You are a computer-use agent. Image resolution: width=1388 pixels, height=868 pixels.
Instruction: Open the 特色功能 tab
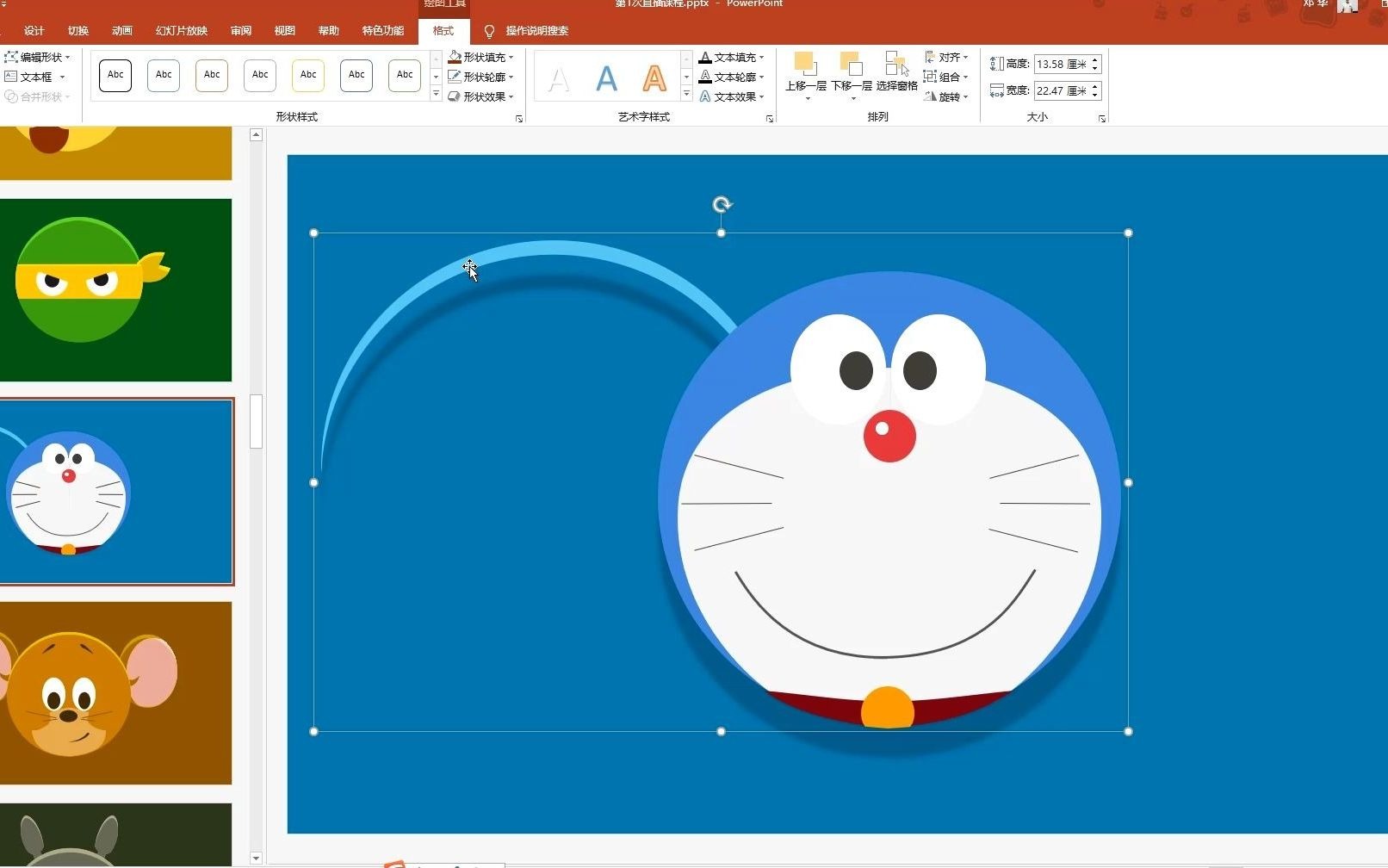[383, 31]
